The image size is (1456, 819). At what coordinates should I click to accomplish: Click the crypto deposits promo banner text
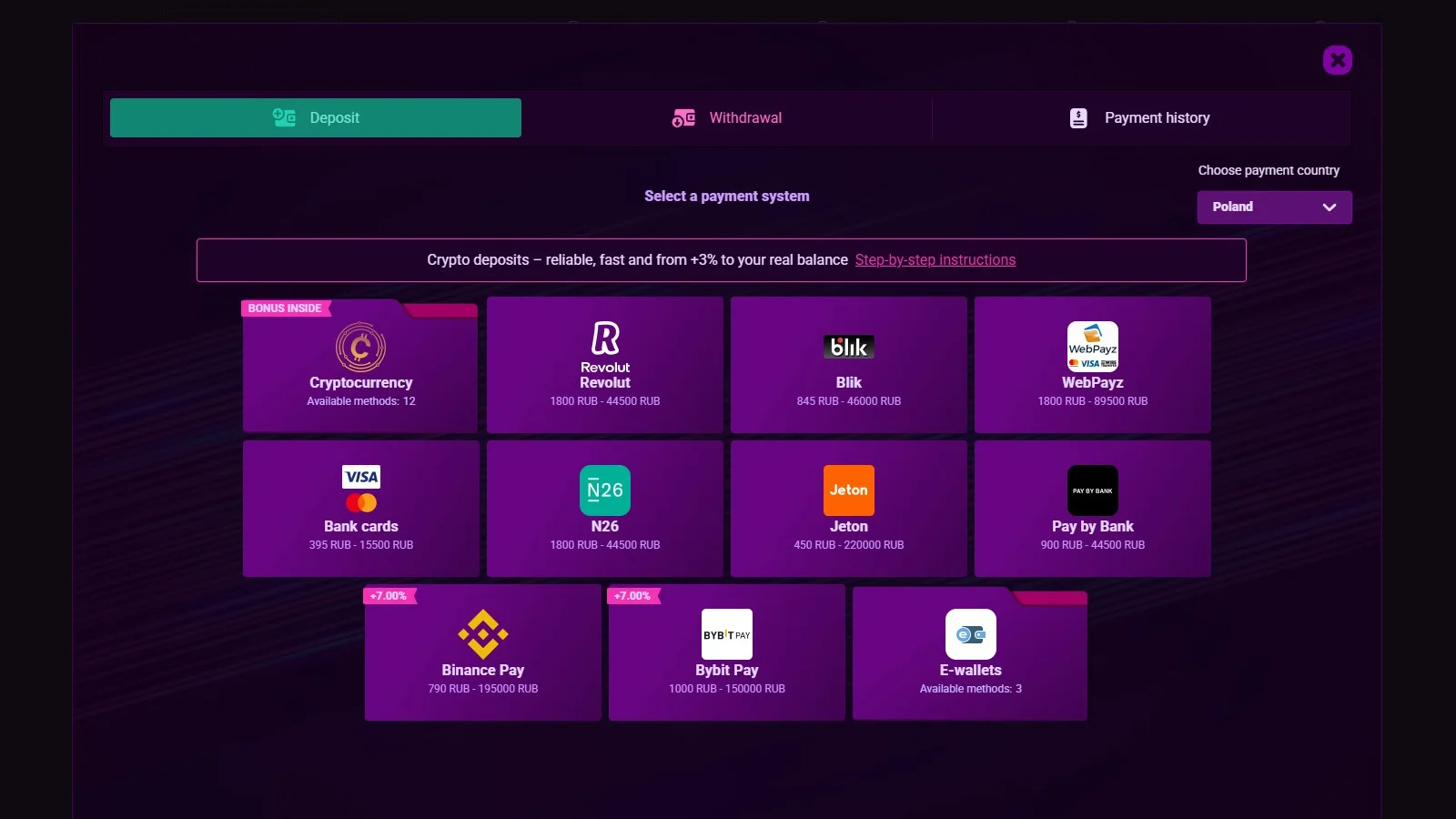point(637,260)
